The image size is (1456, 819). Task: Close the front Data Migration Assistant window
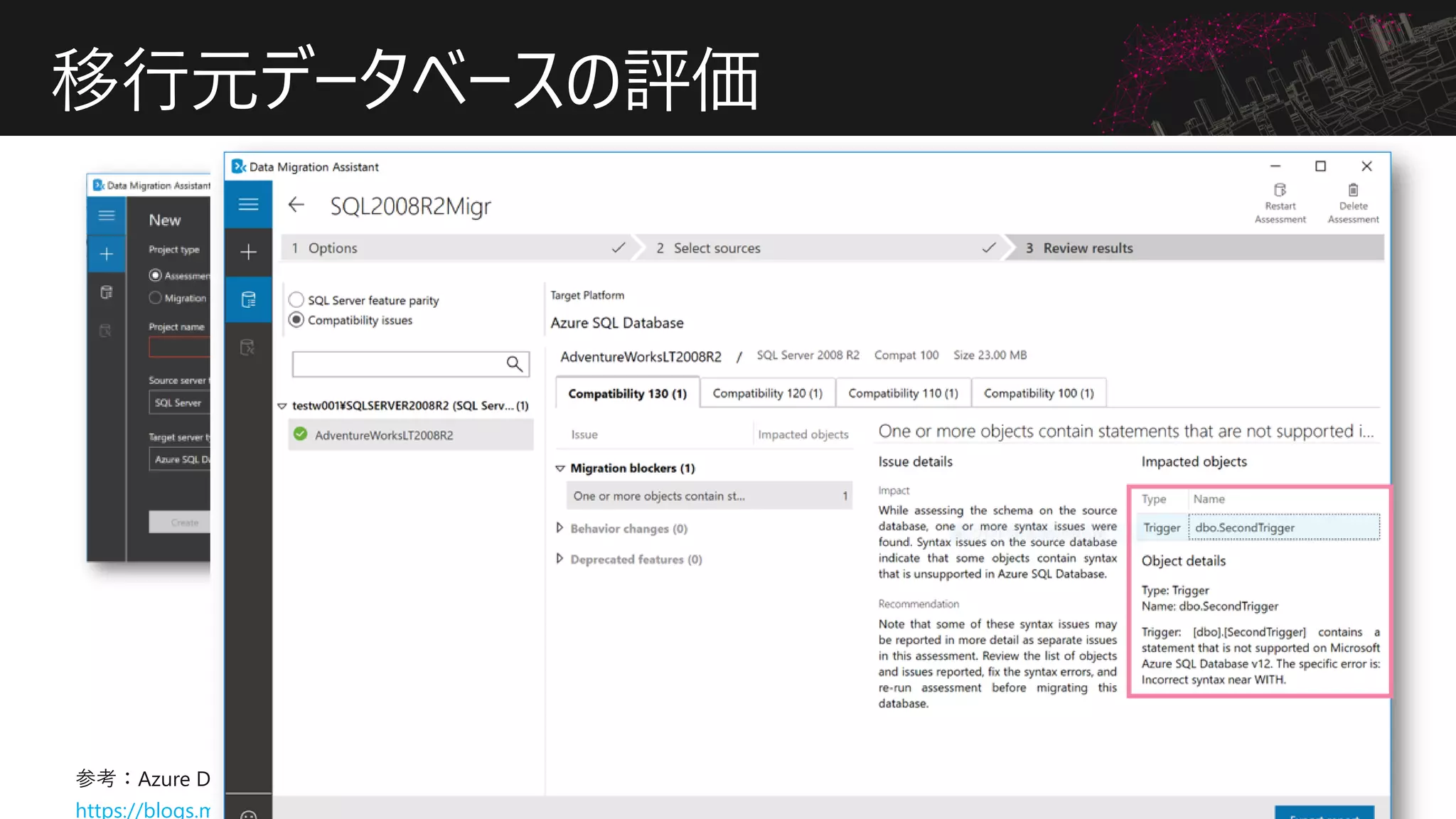point(1366,166)
